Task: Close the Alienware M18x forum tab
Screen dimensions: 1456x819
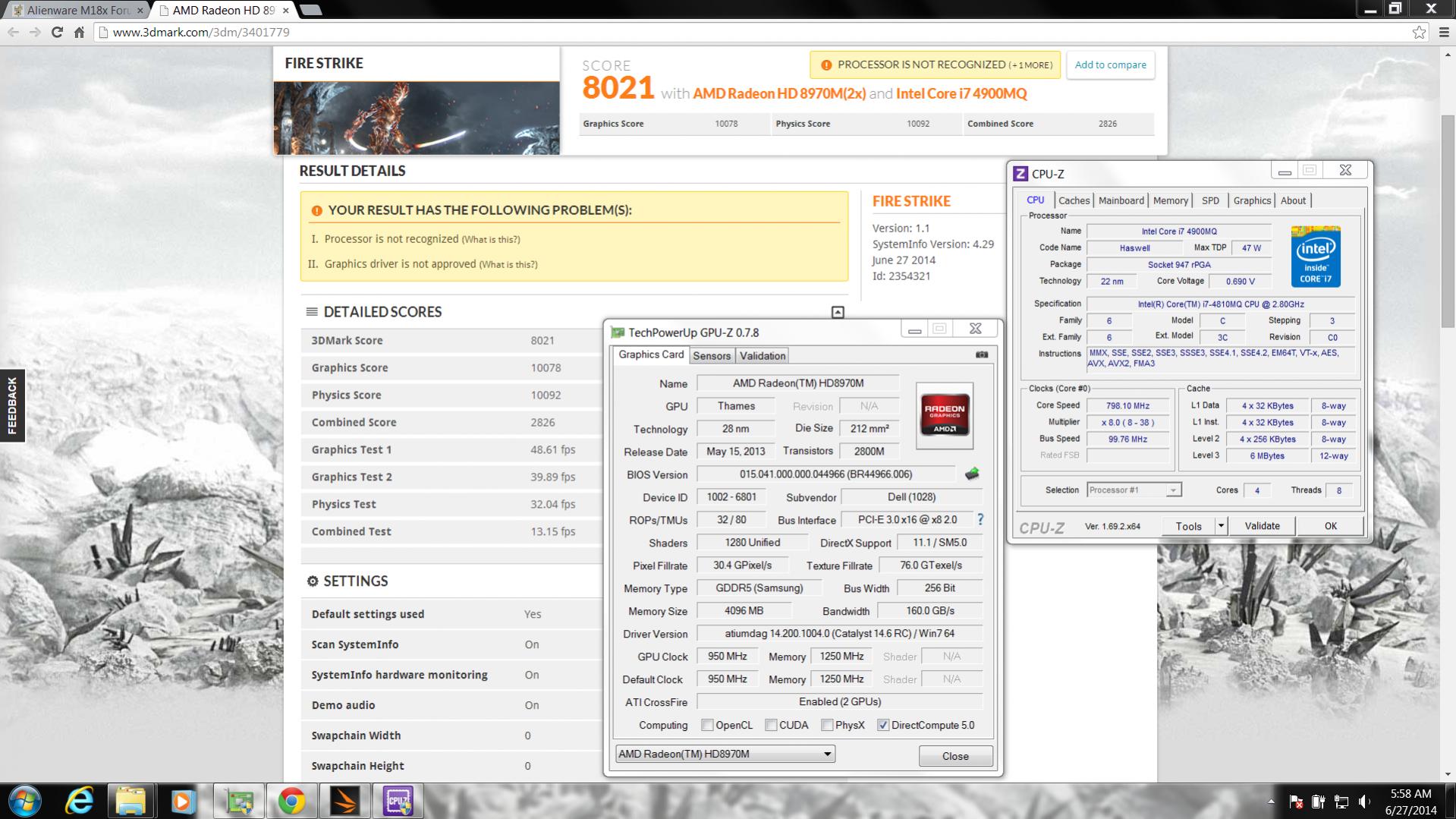Action: 140,11
